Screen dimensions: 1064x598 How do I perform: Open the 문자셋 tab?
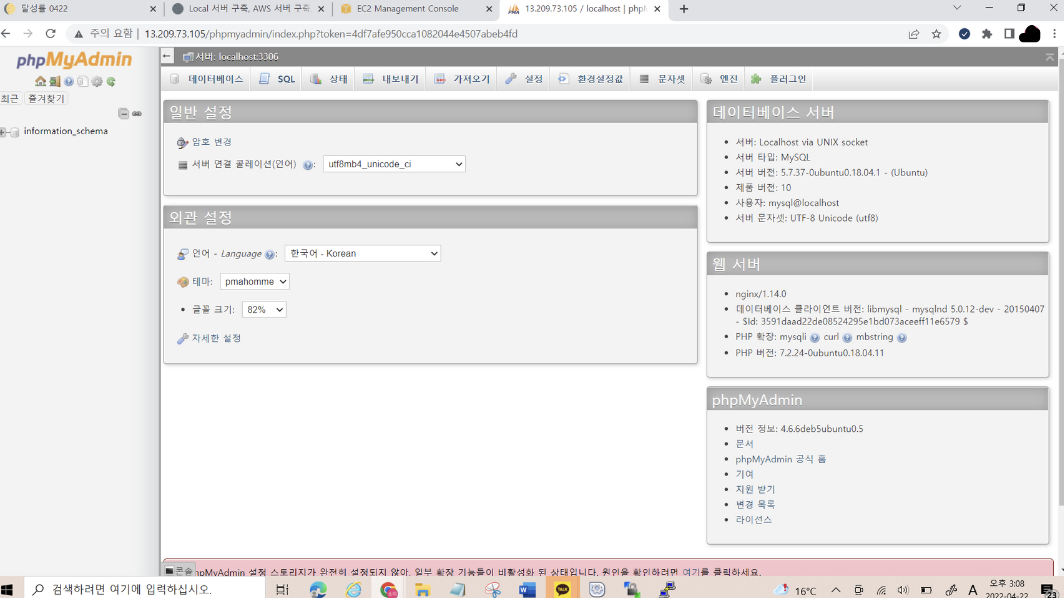(x=662, y=79)
